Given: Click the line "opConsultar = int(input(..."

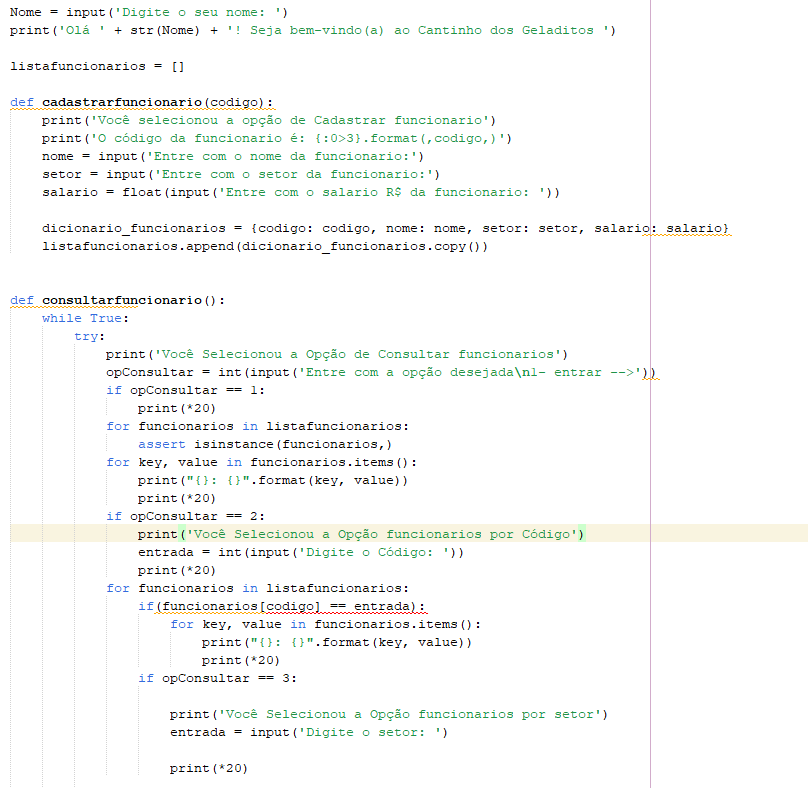Looking at the screenshot, I should pos(381,373).
